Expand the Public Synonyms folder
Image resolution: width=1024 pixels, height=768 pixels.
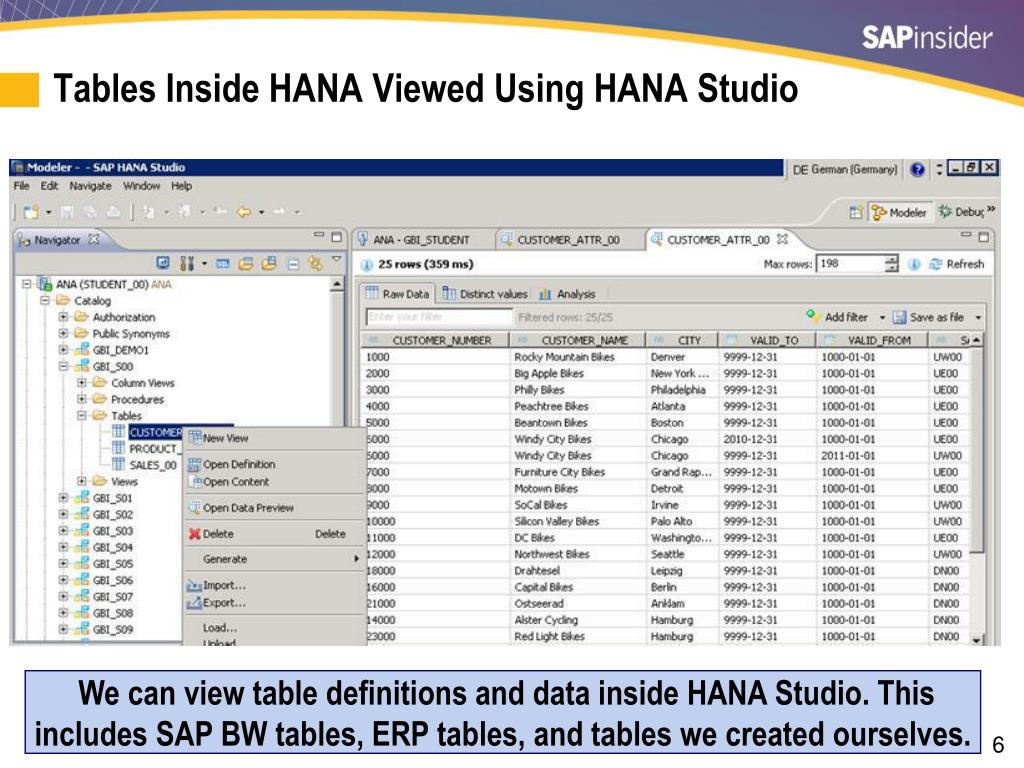(63, 333)
